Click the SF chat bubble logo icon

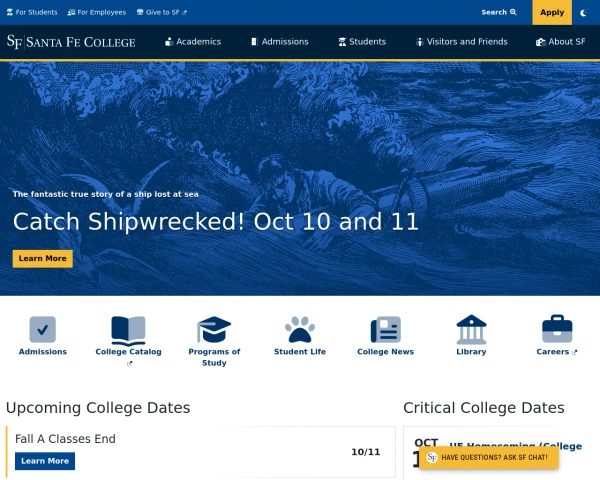point(432,457)
